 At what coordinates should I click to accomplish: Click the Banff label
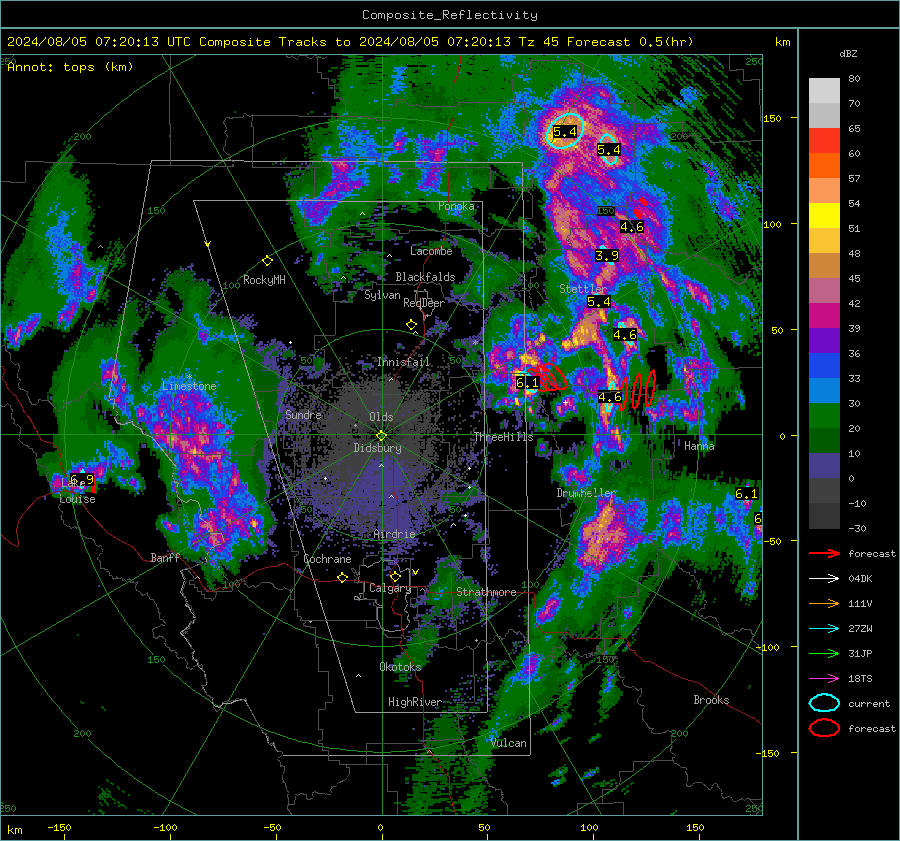(165, 557)
